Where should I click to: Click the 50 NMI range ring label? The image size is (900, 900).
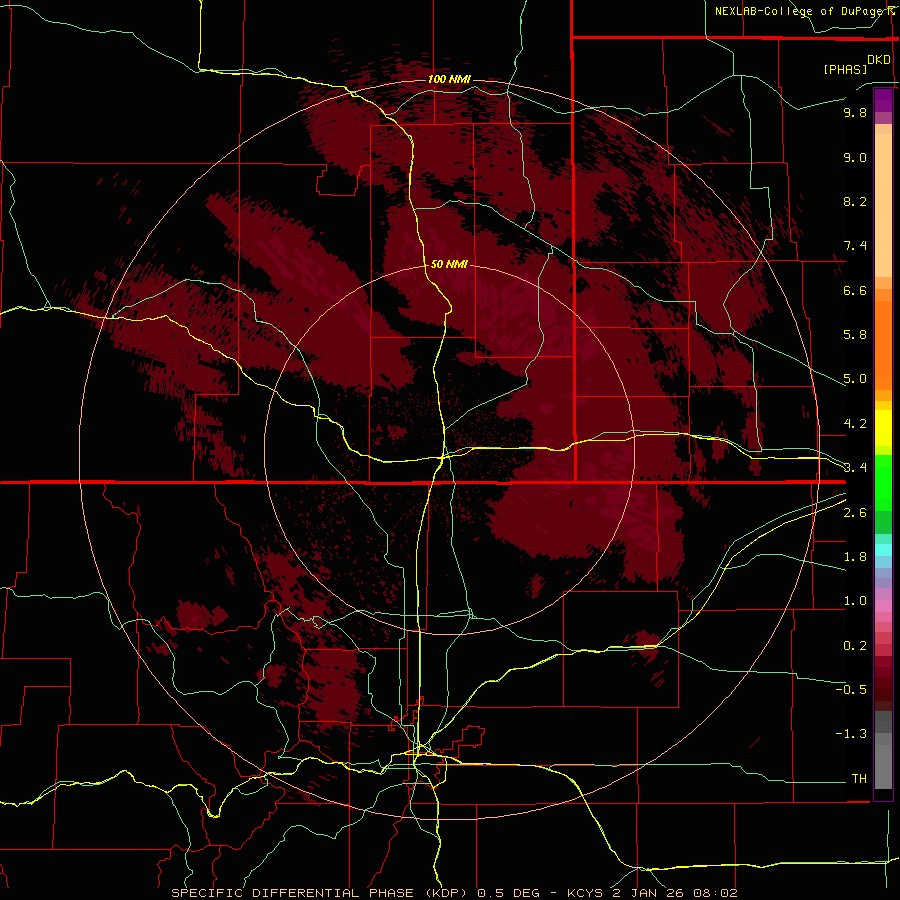click(x=449, y=265)
